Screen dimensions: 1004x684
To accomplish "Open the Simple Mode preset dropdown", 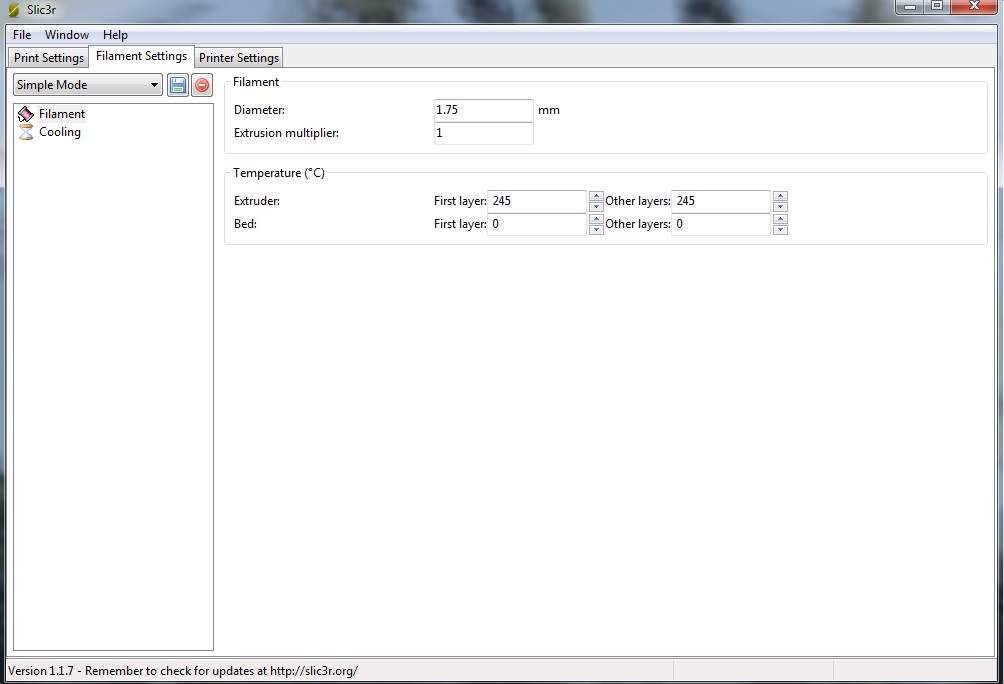I will click(x=87, y=85).
